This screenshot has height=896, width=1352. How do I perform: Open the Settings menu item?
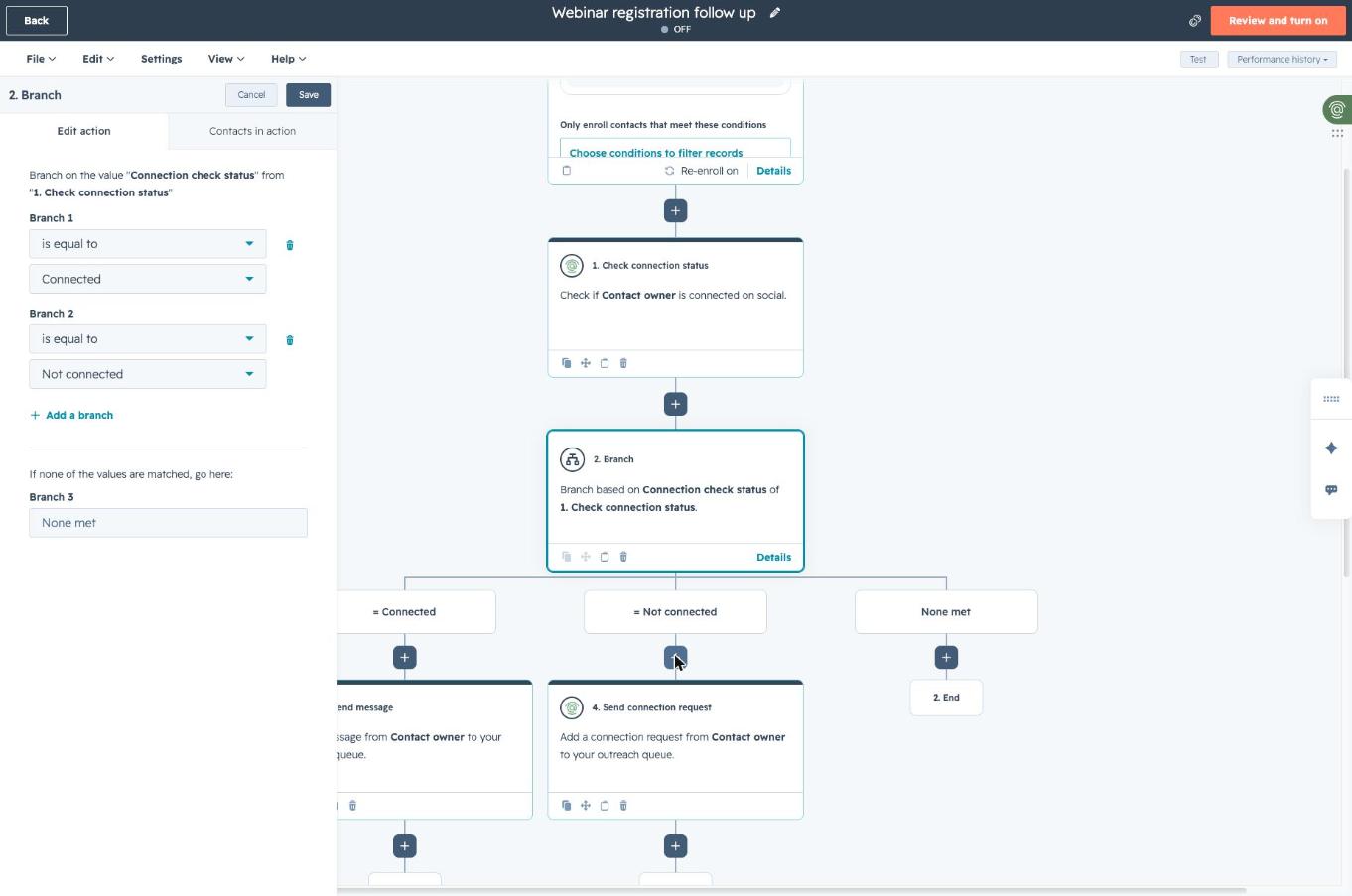pos(161,59)
